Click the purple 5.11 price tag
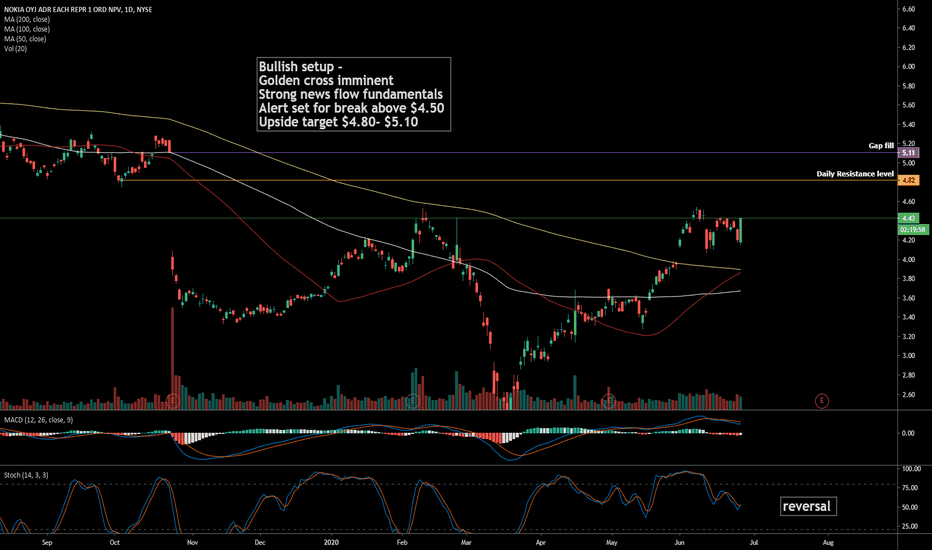Viewport: 932px width, 550px height. tap(909, 153)
